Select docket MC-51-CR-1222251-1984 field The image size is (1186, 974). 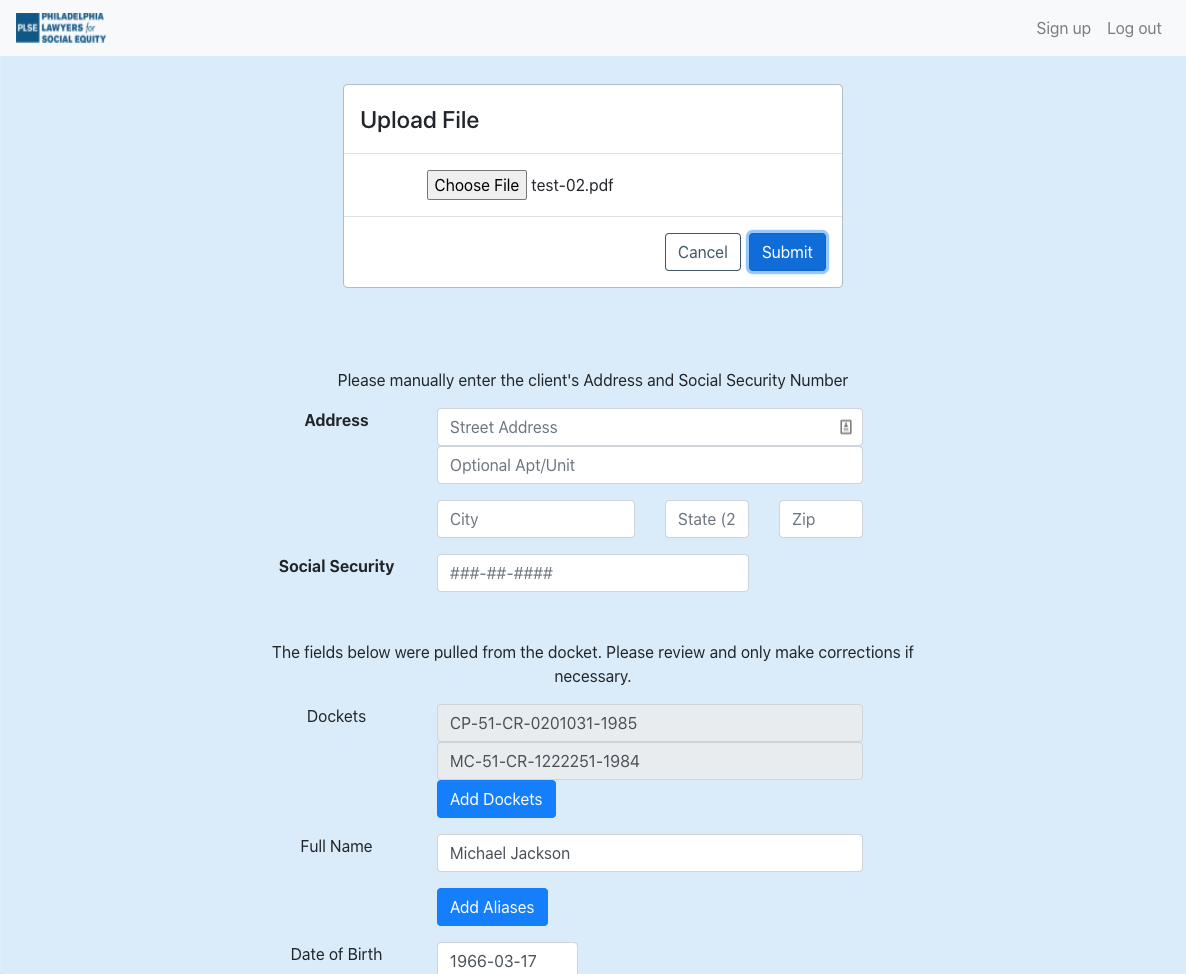649,761
